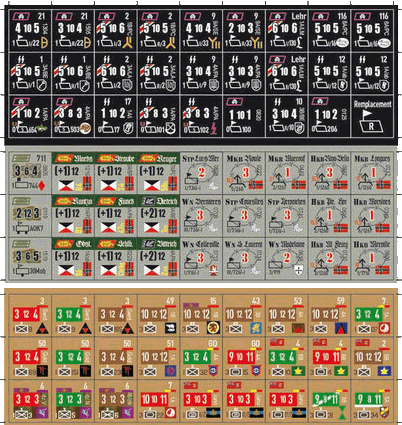Select the Marcks leader counter
402x425 pixels.
(x=73, y=173)
